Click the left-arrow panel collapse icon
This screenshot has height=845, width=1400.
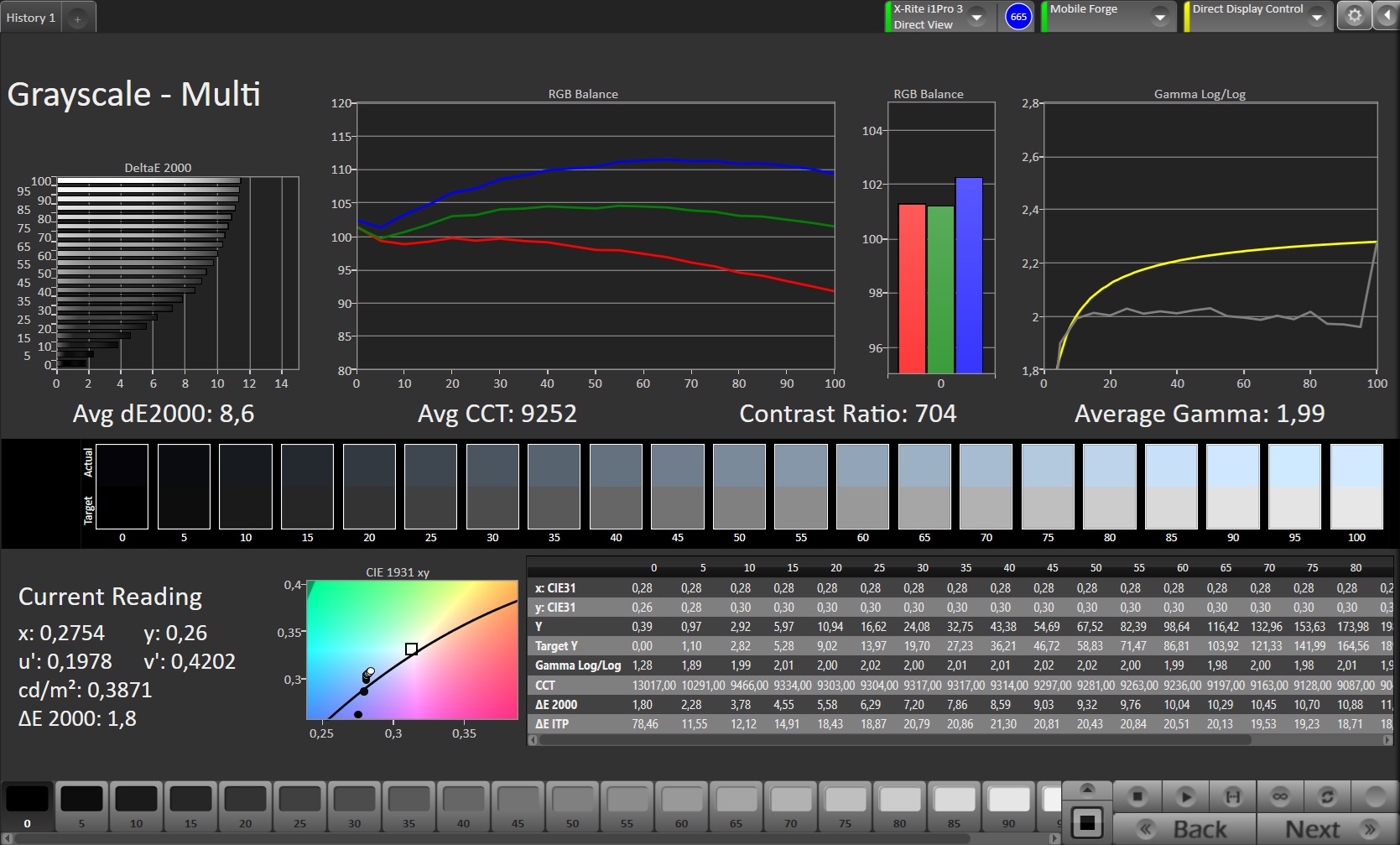pos(1385,16)
